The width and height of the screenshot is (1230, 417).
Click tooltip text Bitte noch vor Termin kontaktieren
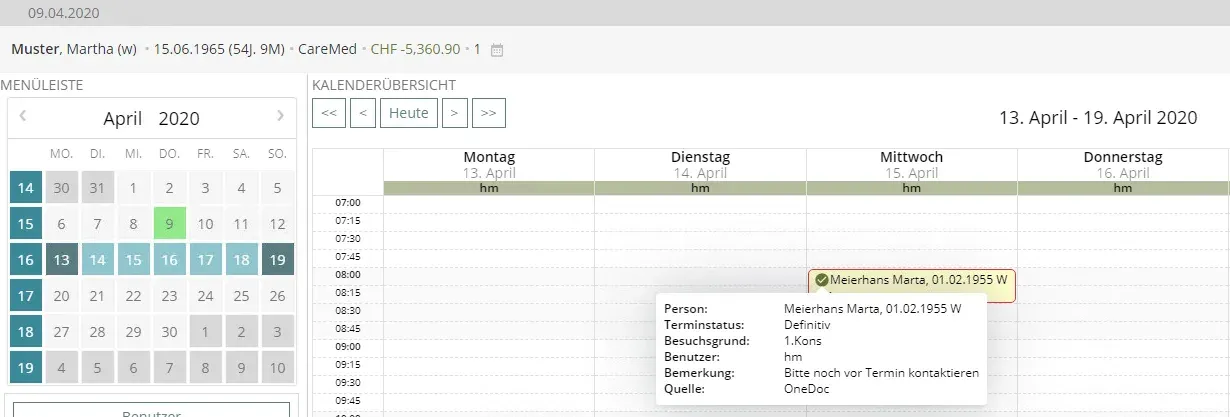pyautogui.click(x=881, y=372)
